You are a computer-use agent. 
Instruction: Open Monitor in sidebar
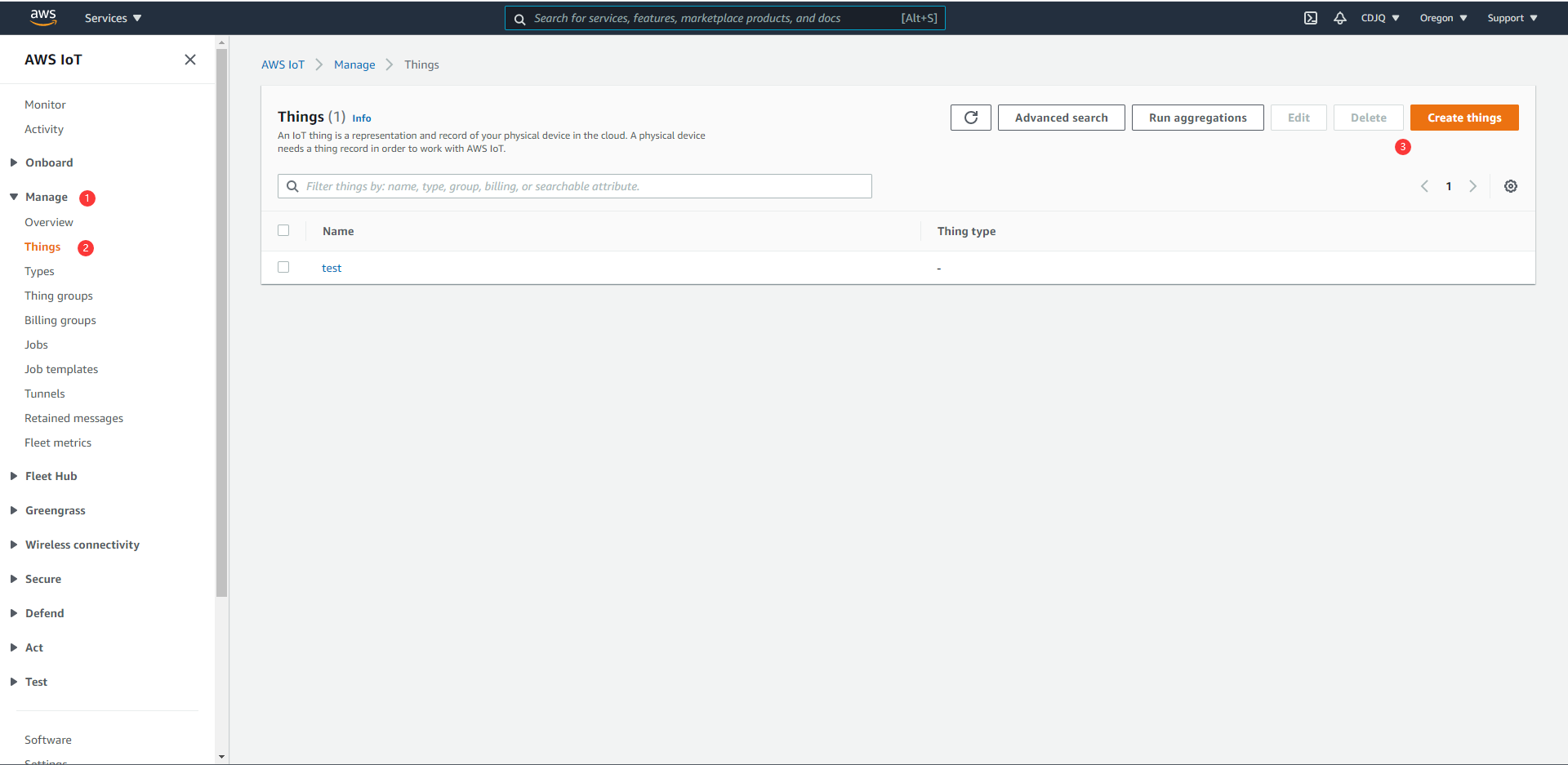pos(45,105)
